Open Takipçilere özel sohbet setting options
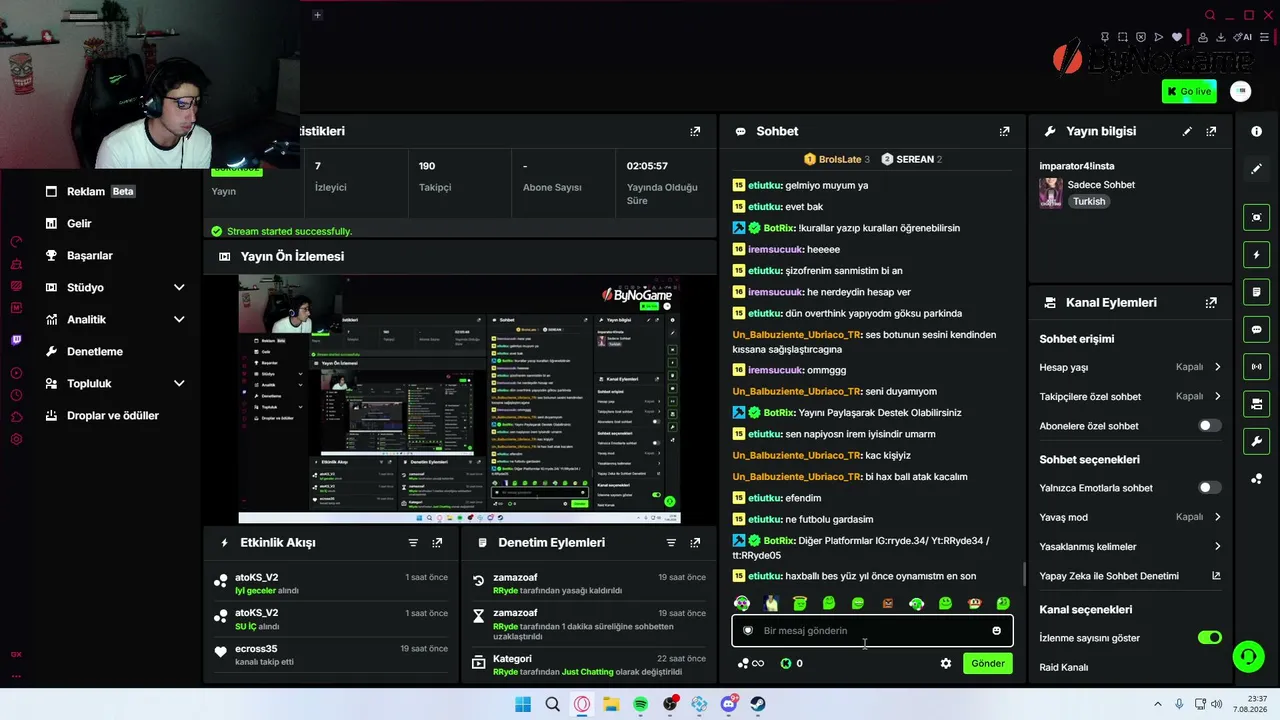This screenshot has width=1280, height=720. pyautogui.click(x=1130, y=396)
